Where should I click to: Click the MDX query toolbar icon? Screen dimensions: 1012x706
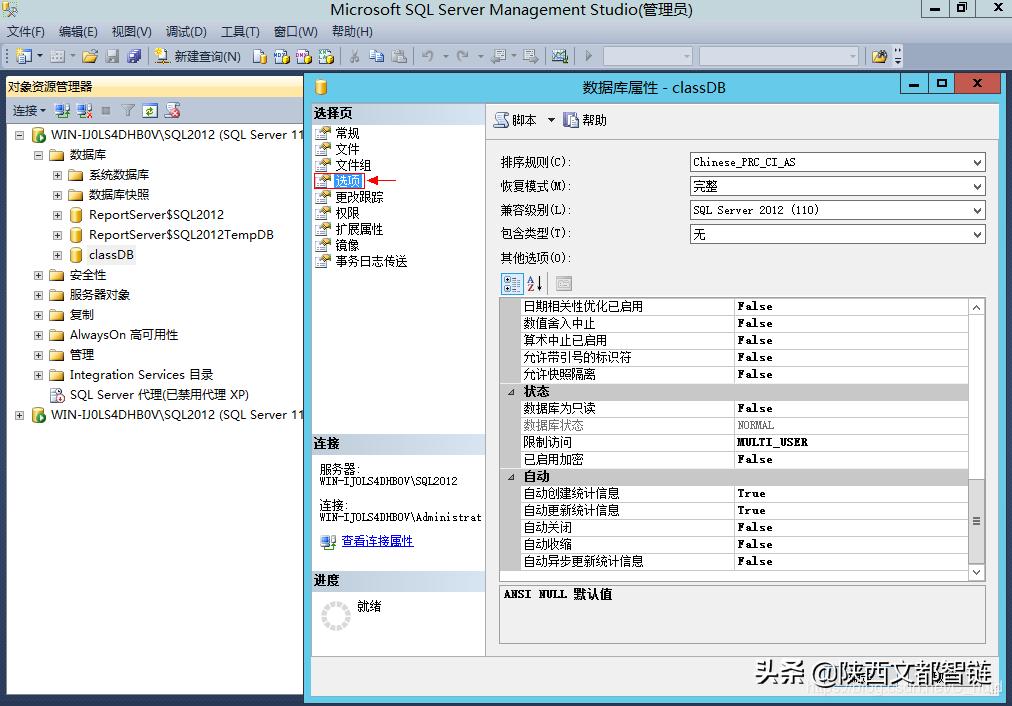tap(281, 56)
